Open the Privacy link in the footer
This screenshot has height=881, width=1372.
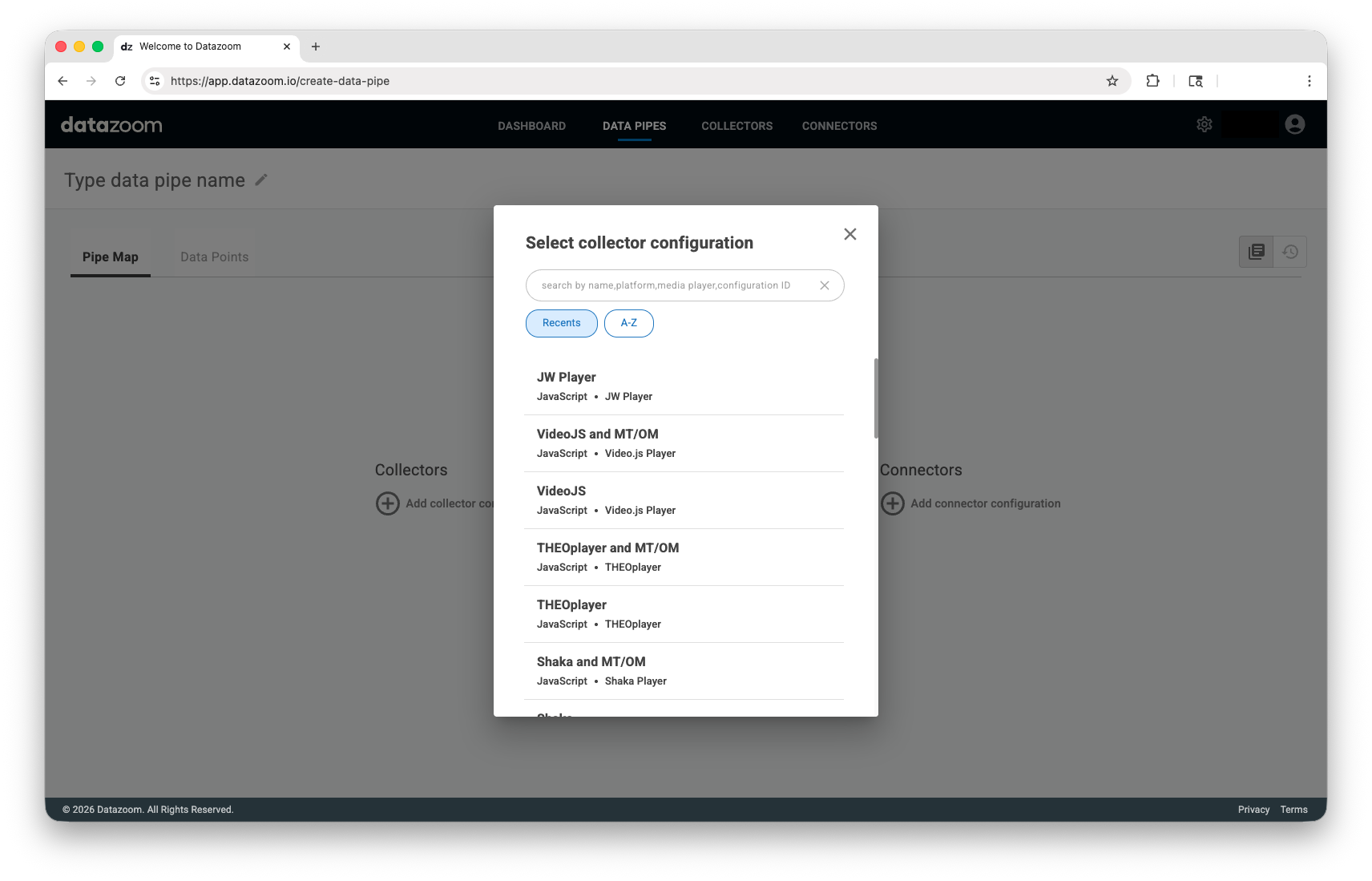click(1254, 810)
